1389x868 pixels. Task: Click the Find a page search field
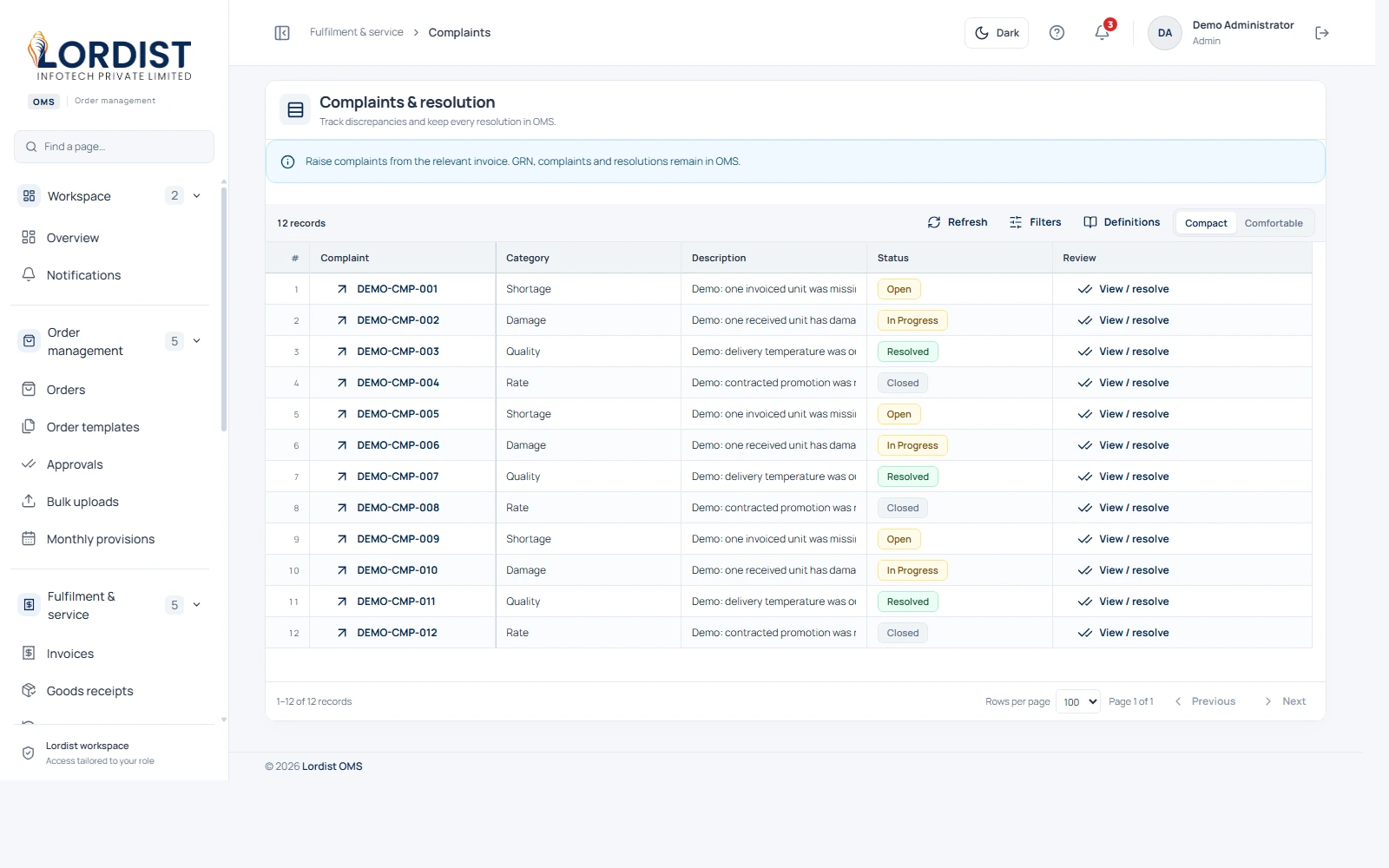point(114,147)
